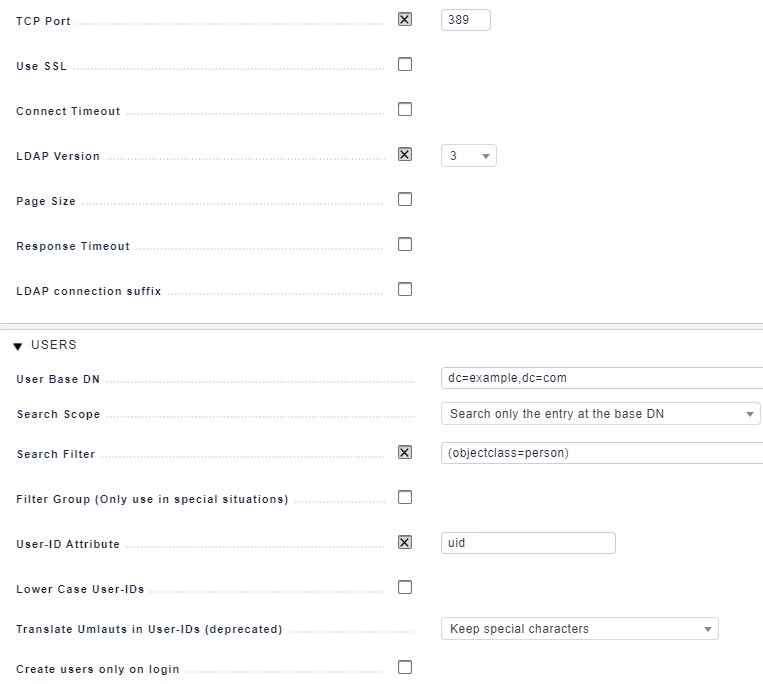Click the User Base DN field

pyautogui.click(x=602, y=378)
